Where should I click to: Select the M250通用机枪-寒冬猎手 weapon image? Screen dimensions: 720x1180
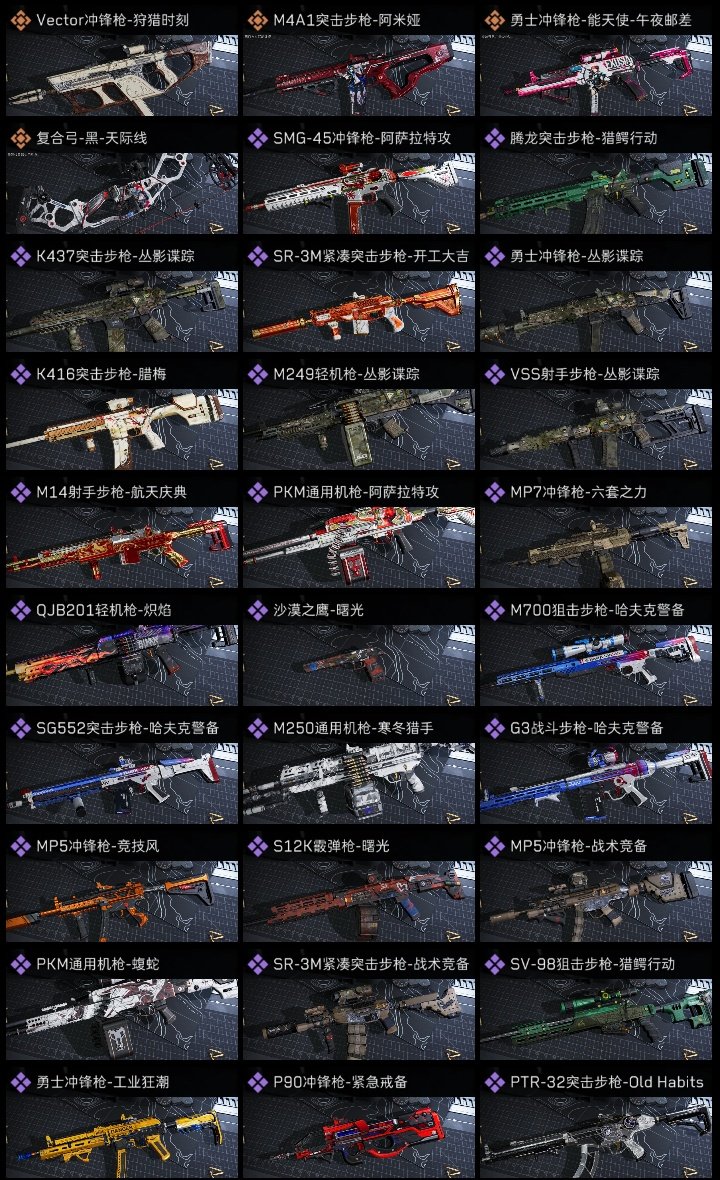[x=359, y=783]
